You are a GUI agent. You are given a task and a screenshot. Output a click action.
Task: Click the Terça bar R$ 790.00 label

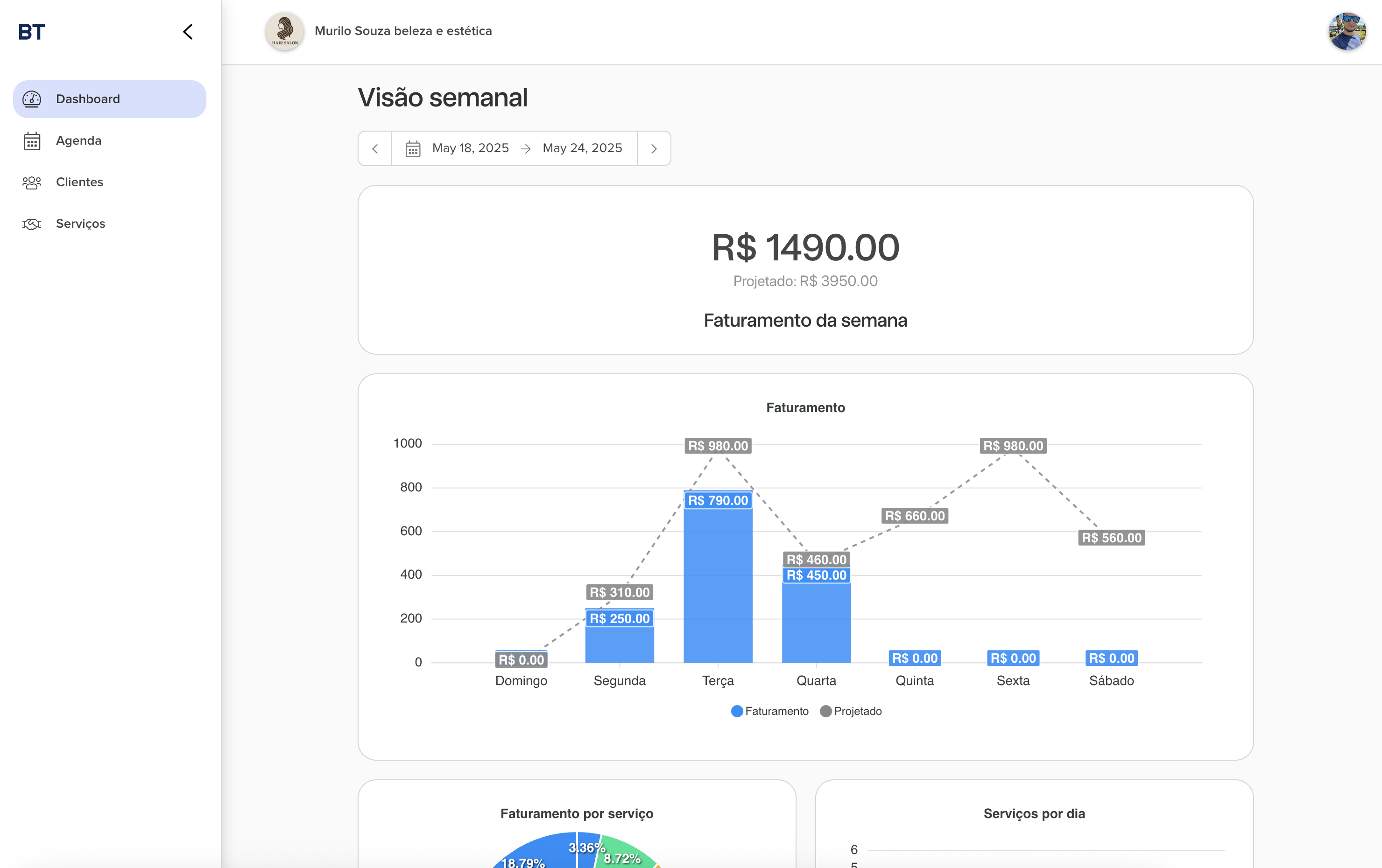(x=718, y=500)
